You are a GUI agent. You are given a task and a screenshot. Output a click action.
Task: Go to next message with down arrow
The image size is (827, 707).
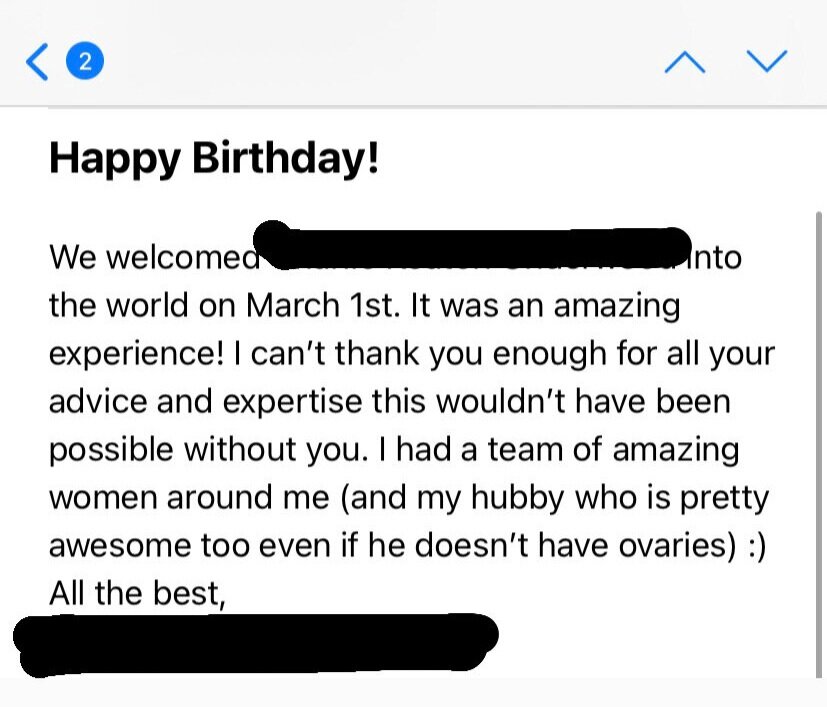coord(767,61)
